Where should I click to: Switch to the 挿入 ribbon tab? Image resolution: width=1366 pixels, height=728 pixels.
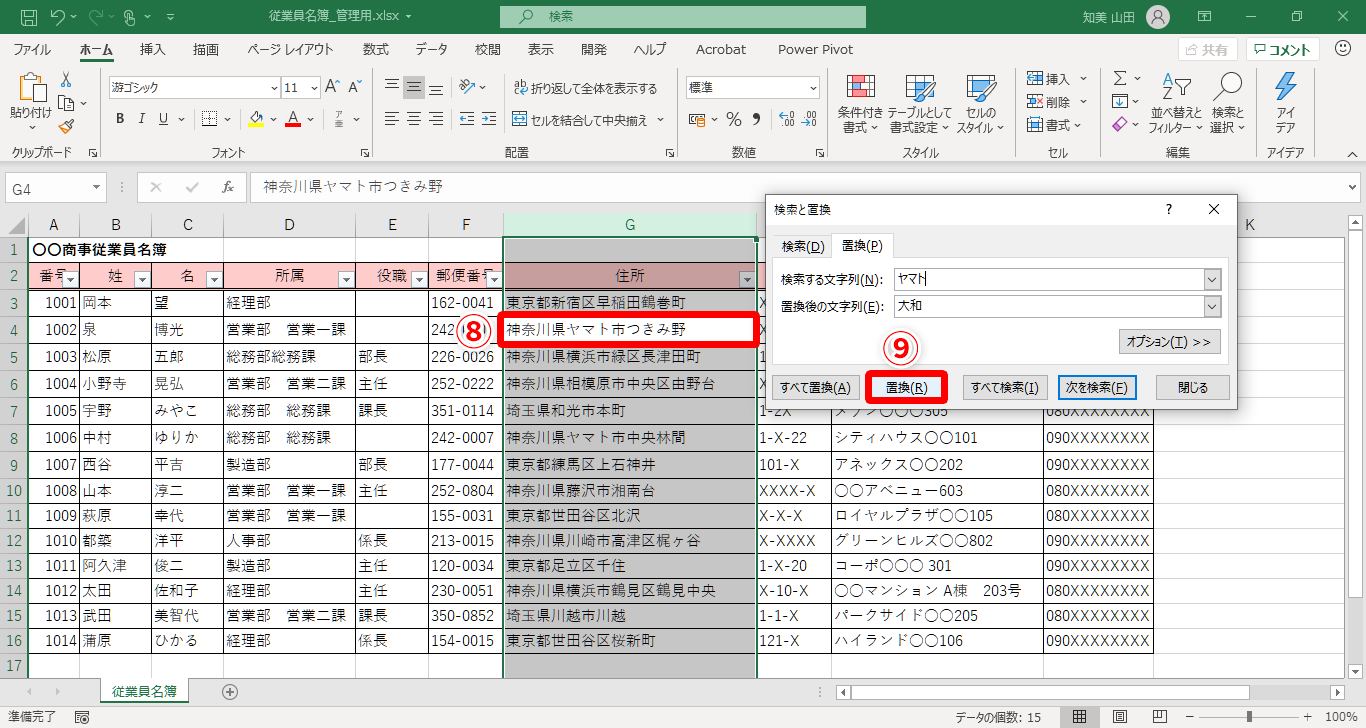(153, 49)
